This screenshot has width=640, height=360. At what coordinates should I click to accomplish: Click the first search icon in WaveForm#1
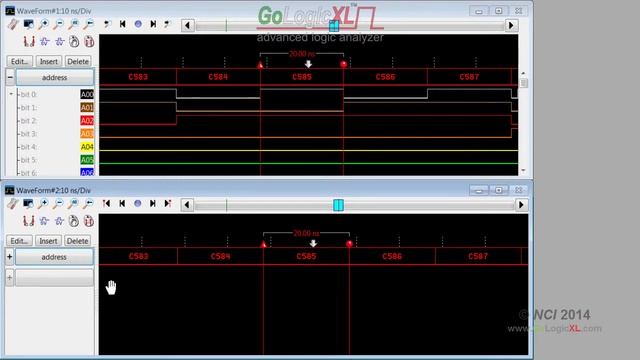[107, 24]
